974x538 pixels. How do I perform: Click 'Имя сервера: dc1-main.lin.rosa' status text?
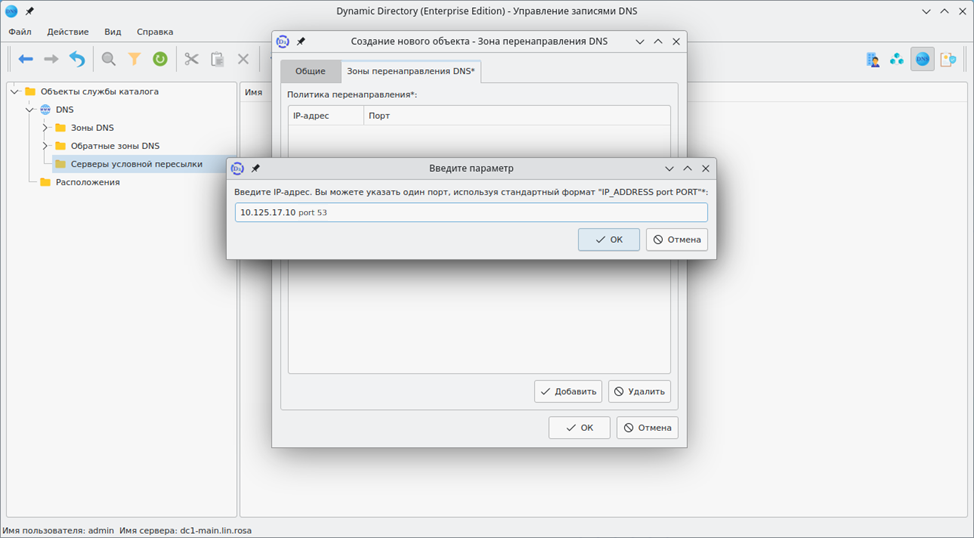[x=185, y=531]
